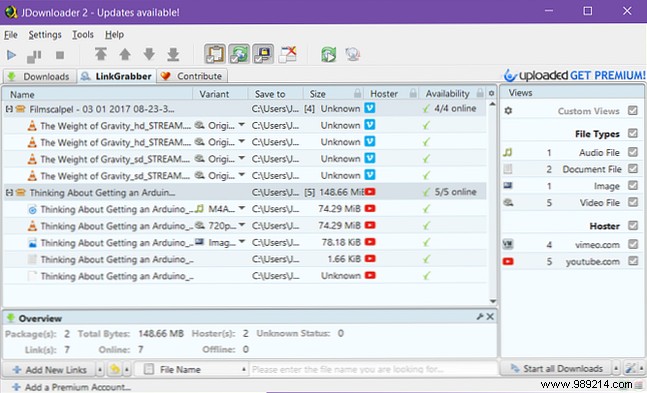647x393 pixels.
Task: Click the table scrollbar down arrow
Action: point(492,301)
